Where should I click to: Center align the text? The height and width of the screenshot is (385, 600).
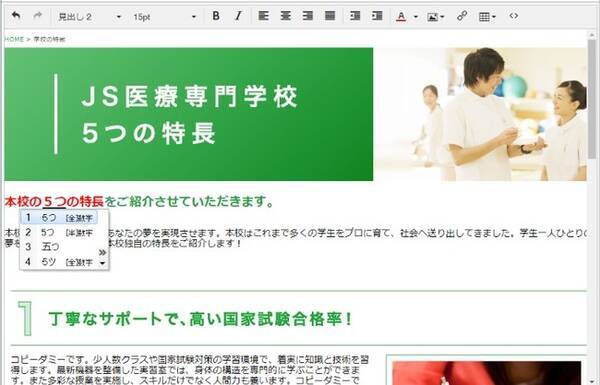click(x=285, y=16)
